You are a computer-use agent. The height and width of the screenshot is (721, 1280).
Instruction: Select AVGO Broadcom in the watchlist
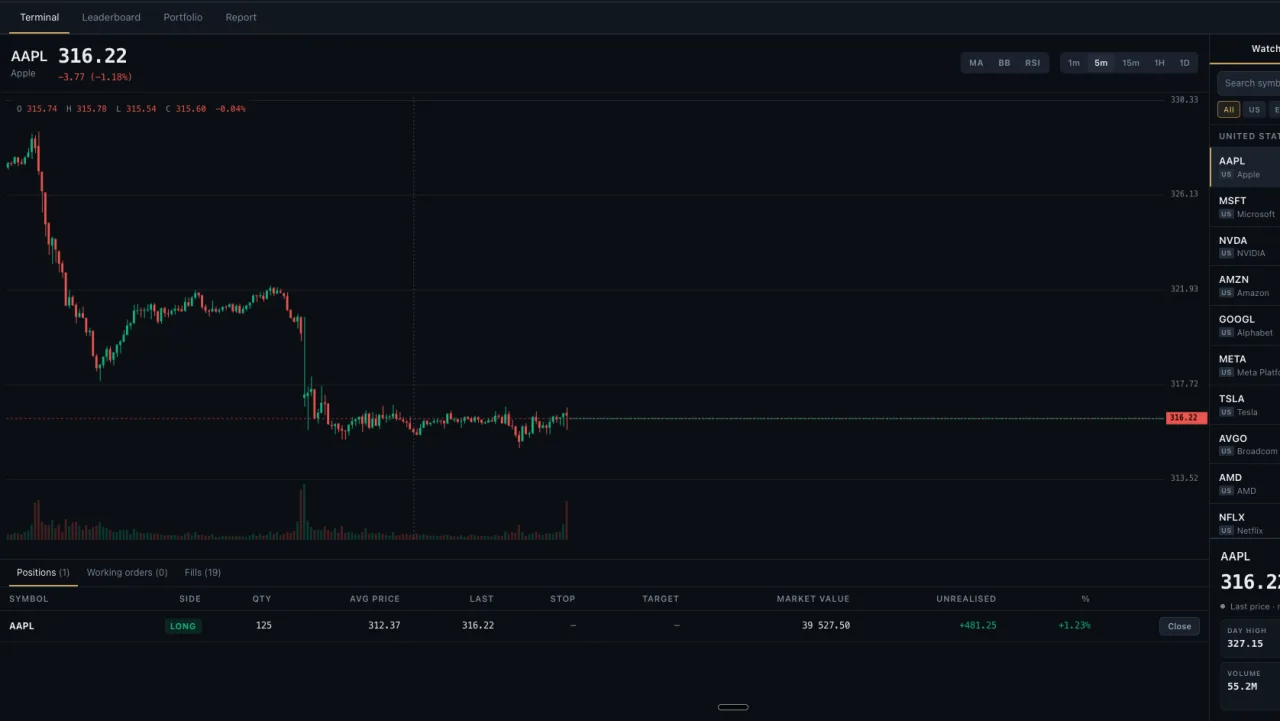[x=1245, y=444]
